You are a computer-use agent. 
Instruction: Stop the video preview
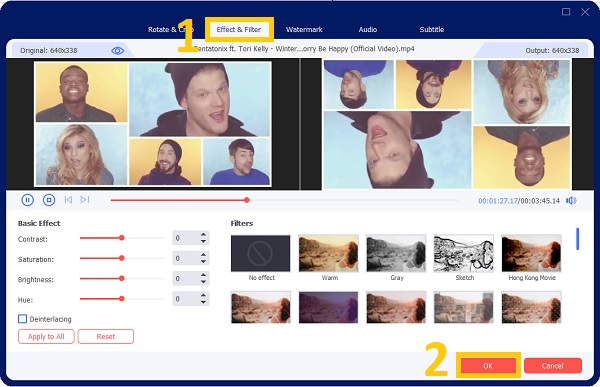pos(49,200)
